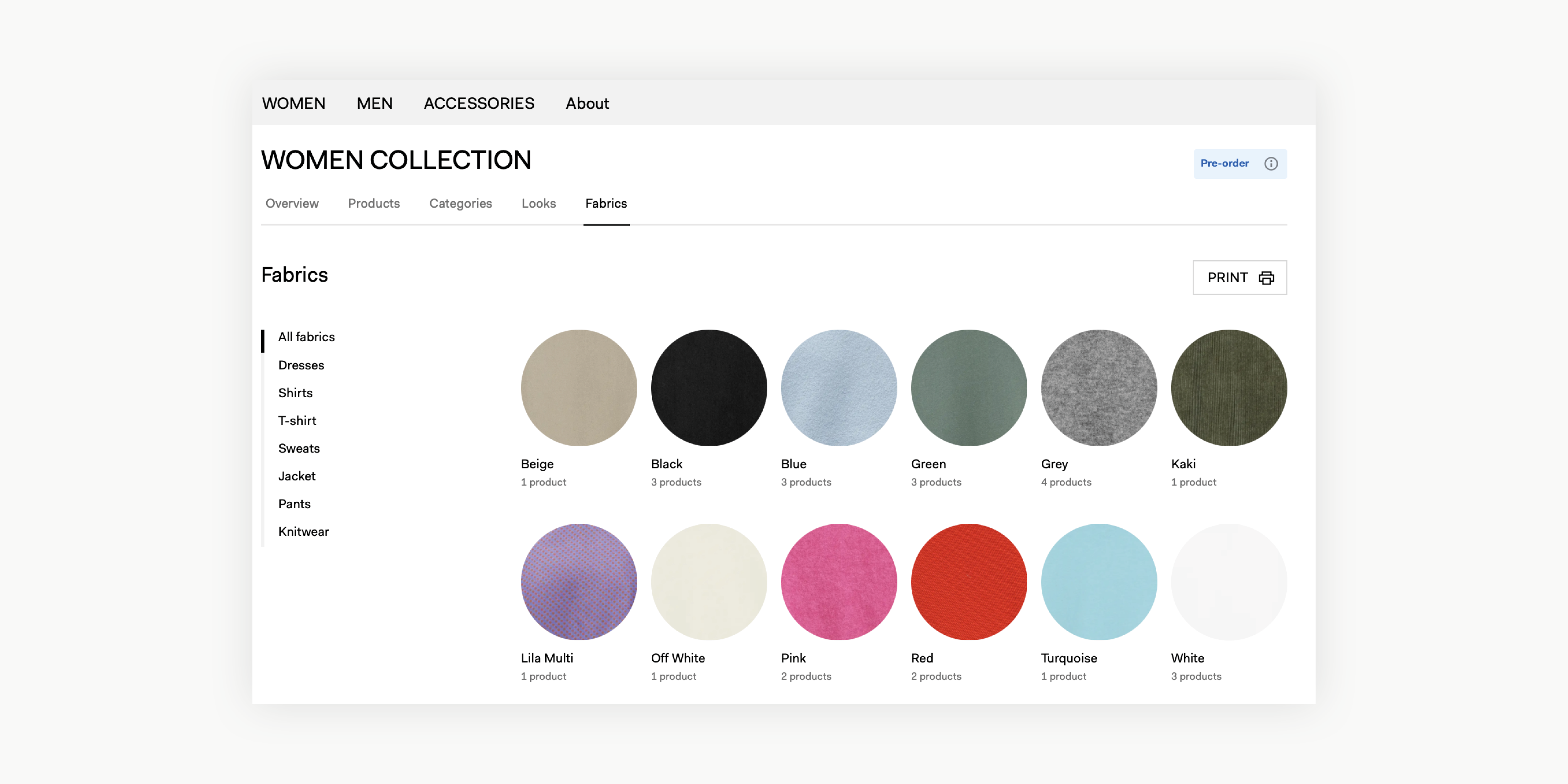
Task: Click '4 products' under Grey
Action: (1066, 482)
